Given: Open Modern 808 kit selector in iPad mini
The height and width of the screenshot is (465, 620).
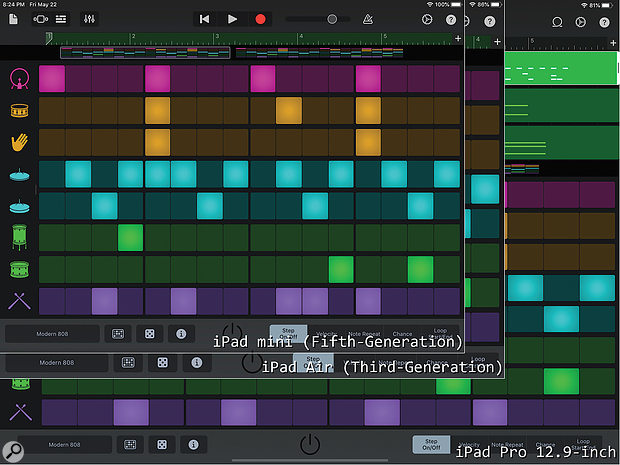Looking at the screenshot, I should 52,334.
